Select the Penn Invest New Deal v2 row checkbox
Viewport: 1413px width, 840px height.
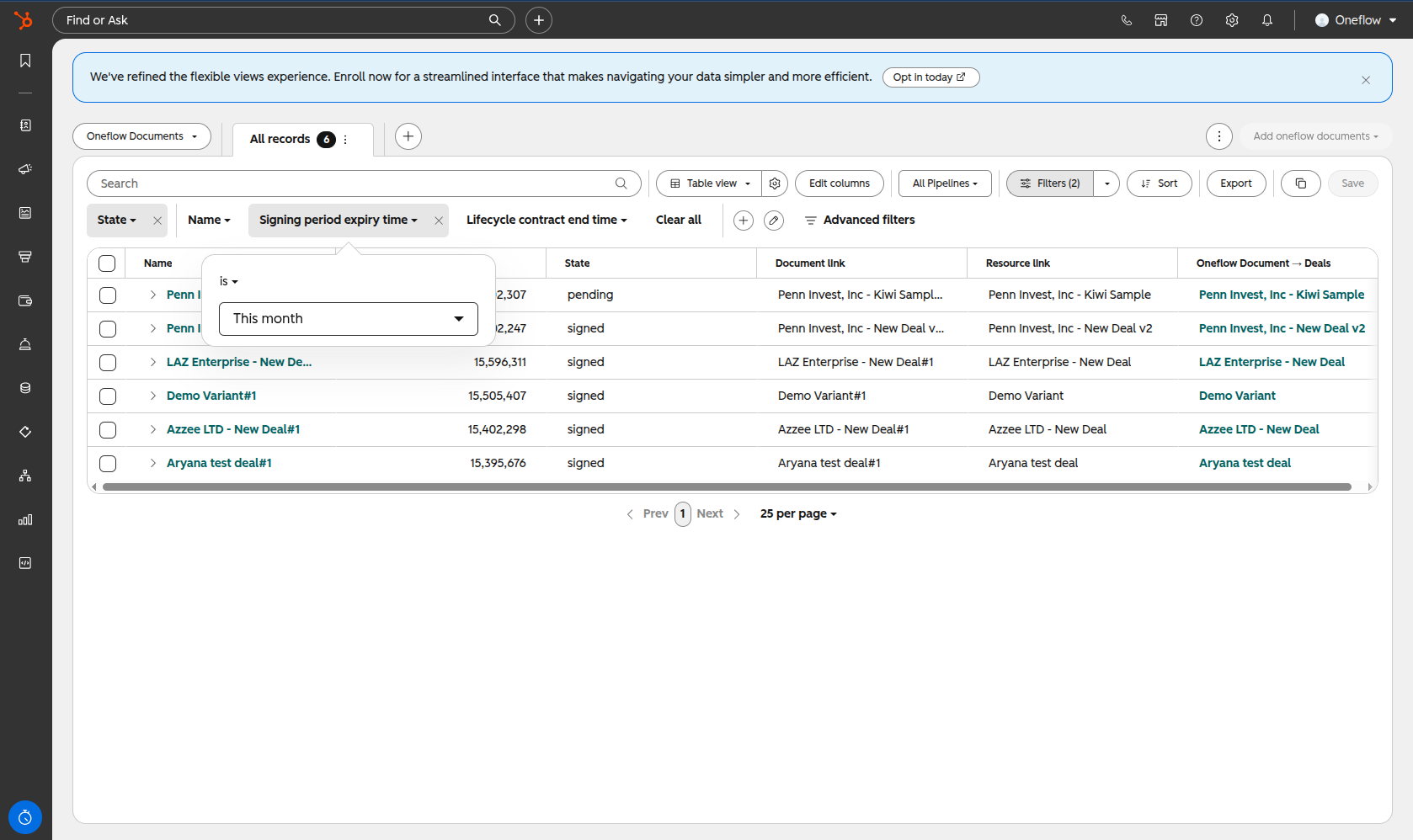[108, 329]
